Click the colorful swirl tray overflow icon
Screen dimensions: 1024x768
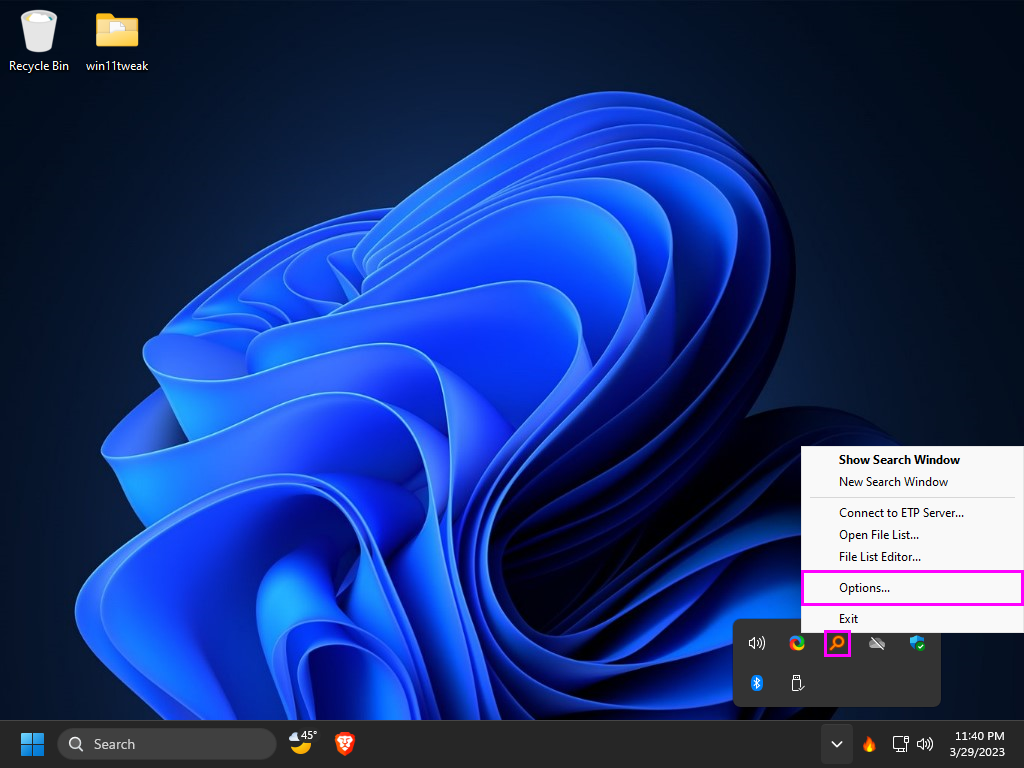(797, 643)
